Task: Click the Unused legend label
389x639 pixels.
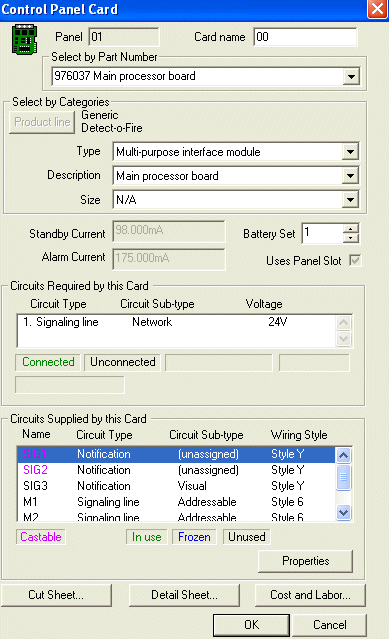Action: coord(247,537)
